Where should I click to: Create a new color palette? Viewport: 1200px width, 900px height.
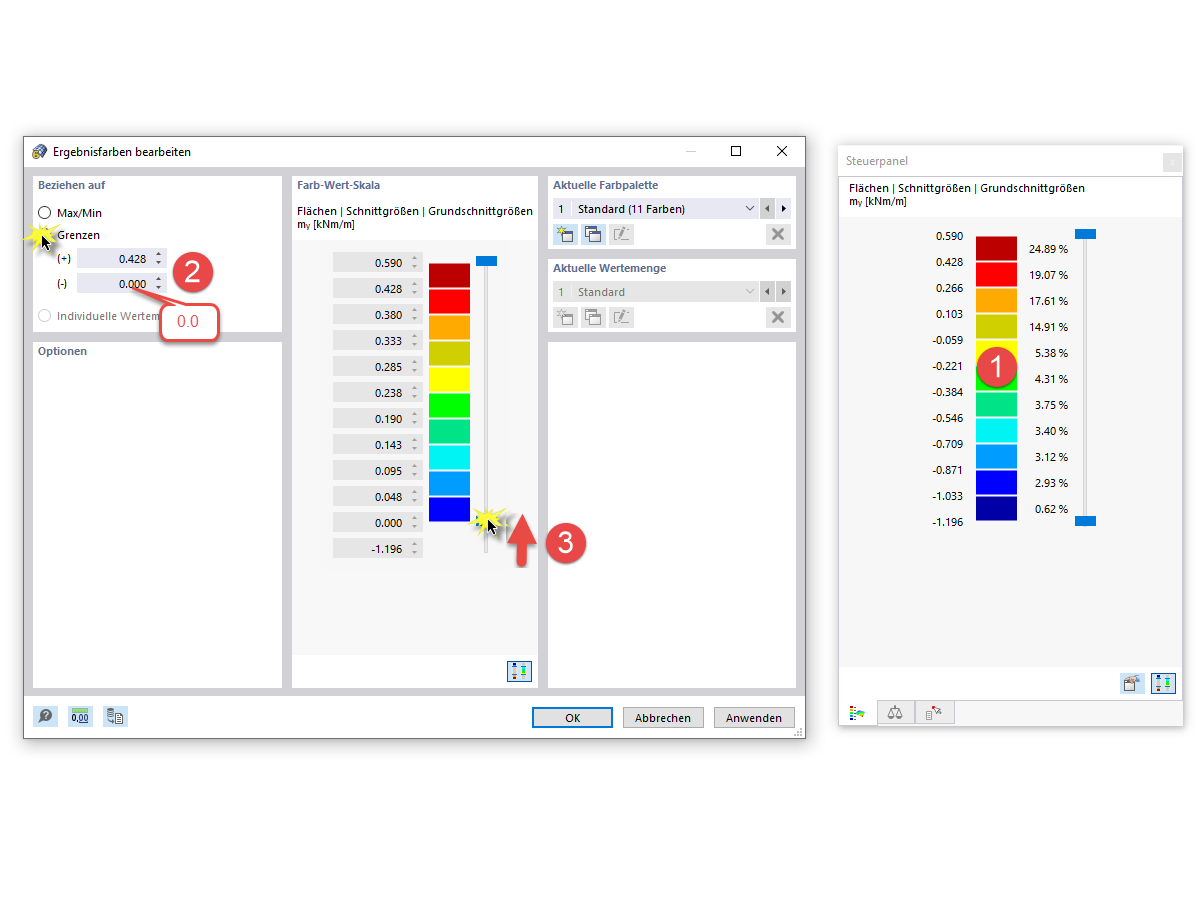pos(565,233)
